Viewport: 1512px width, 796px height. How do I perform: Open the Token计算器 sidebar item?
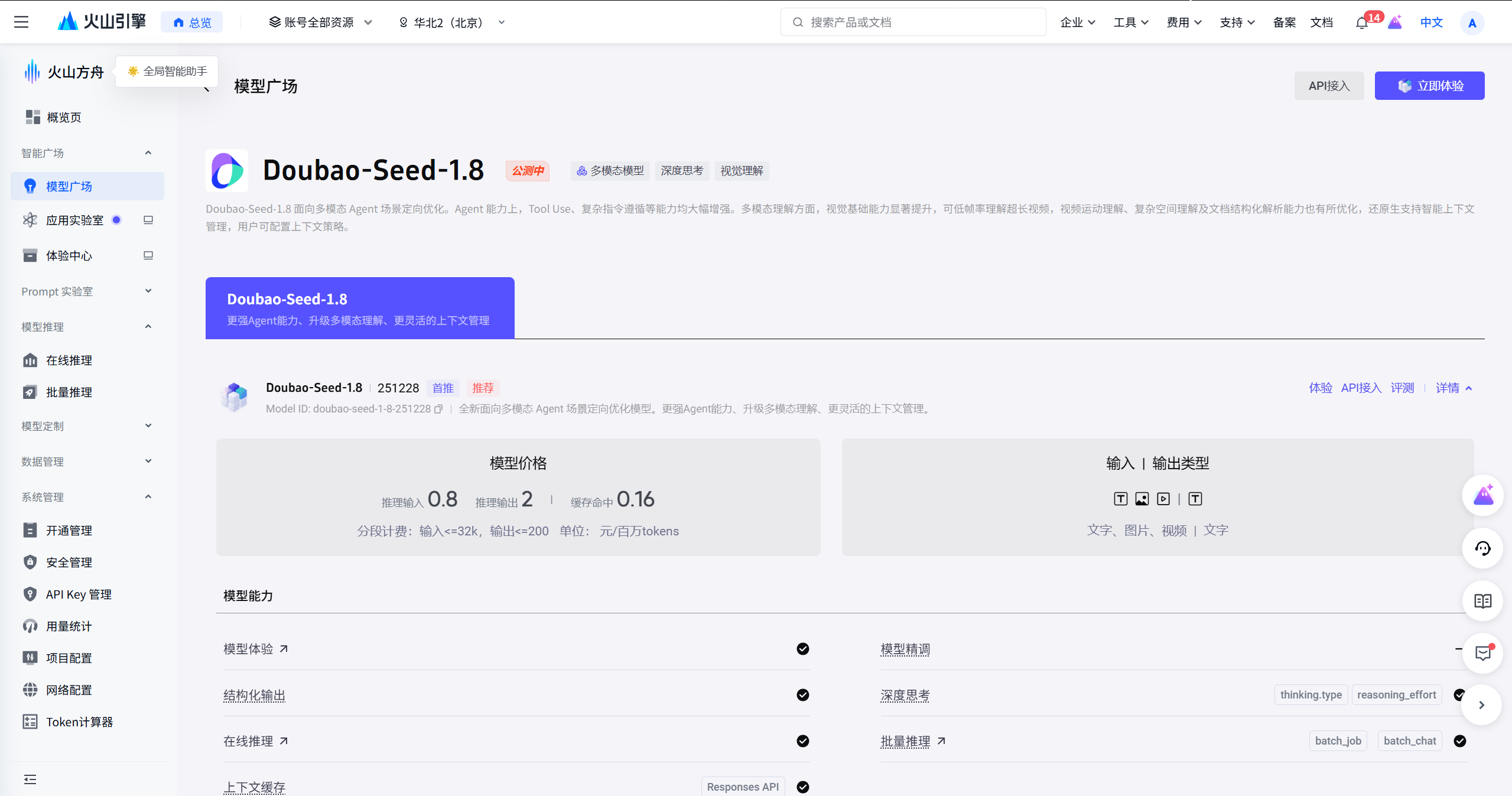pyautogui.click(x=79, y=722)
